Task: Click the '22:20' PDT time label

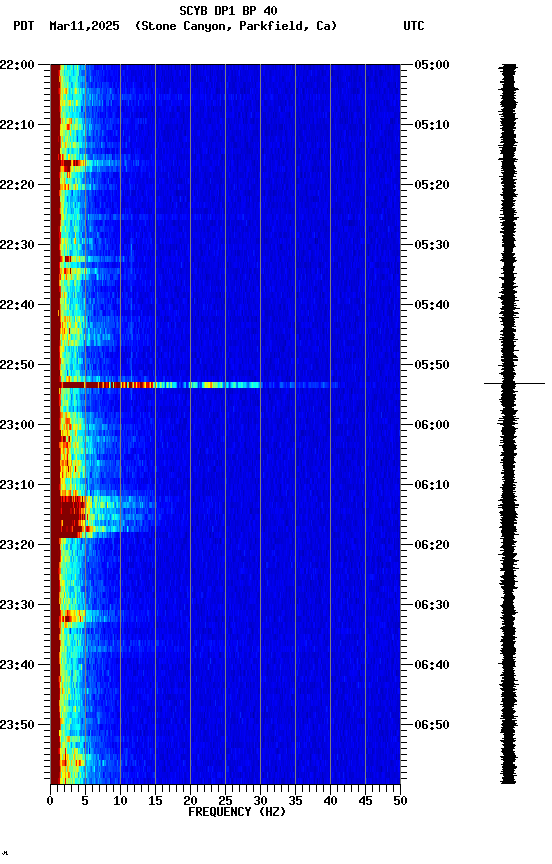Action: click(17, 185)
